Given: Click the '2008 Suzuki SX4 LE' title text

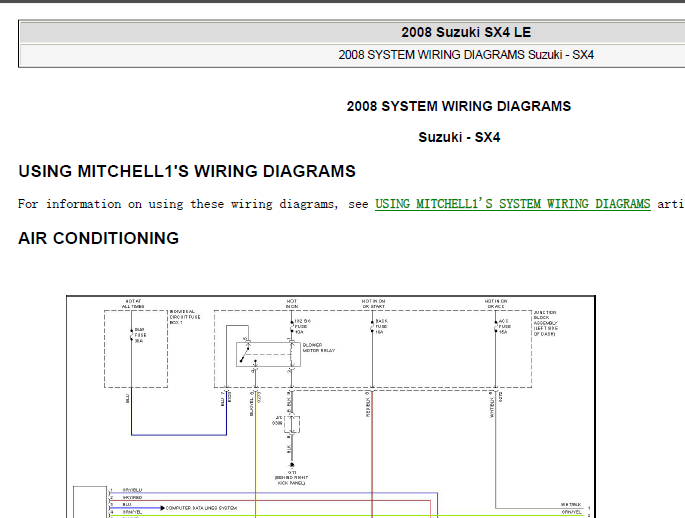Looking at the screenshot, I should tap(466, 32).
